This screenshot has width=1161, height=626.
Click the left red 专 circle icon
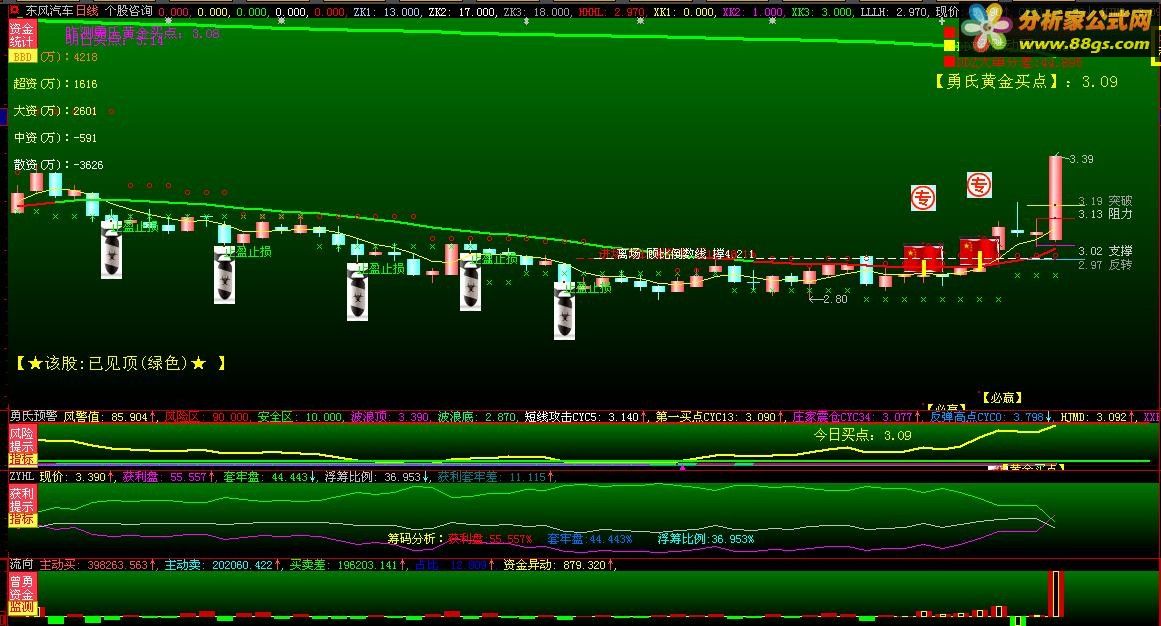coord(923,198)
